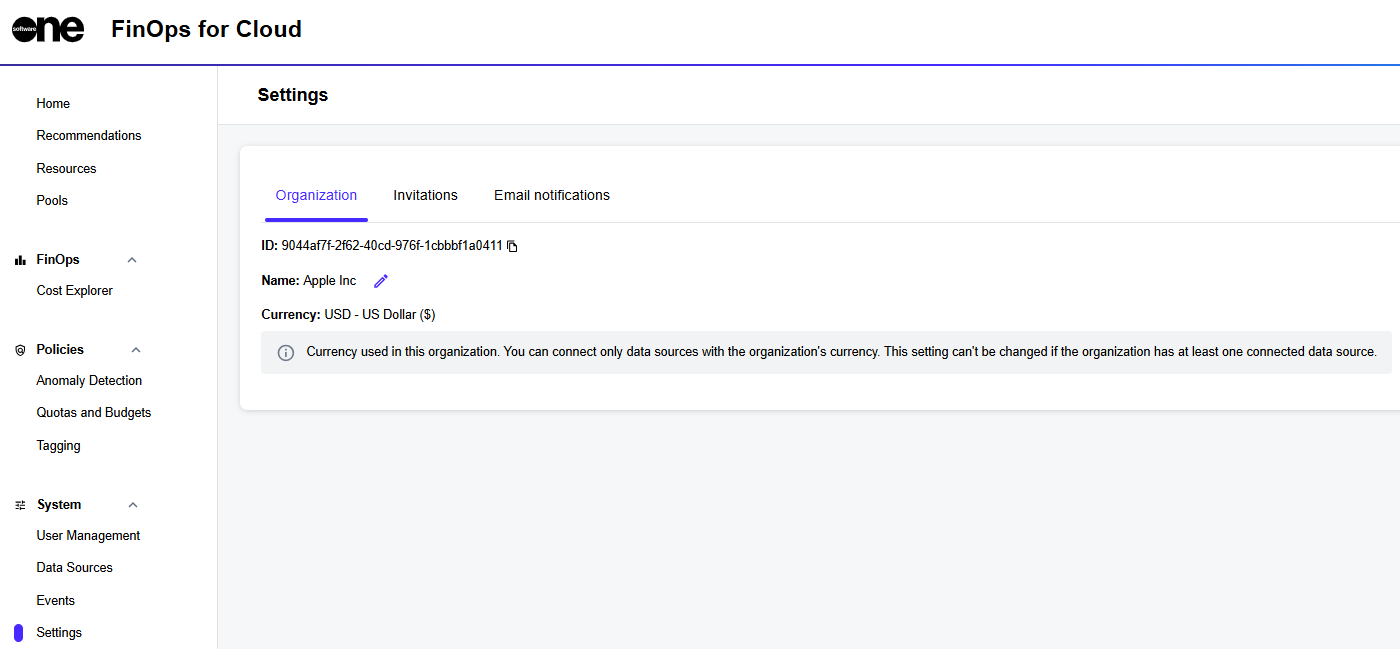Open Anomaly Detection policies
This screenshot has width=1400, height=649.
89,380
